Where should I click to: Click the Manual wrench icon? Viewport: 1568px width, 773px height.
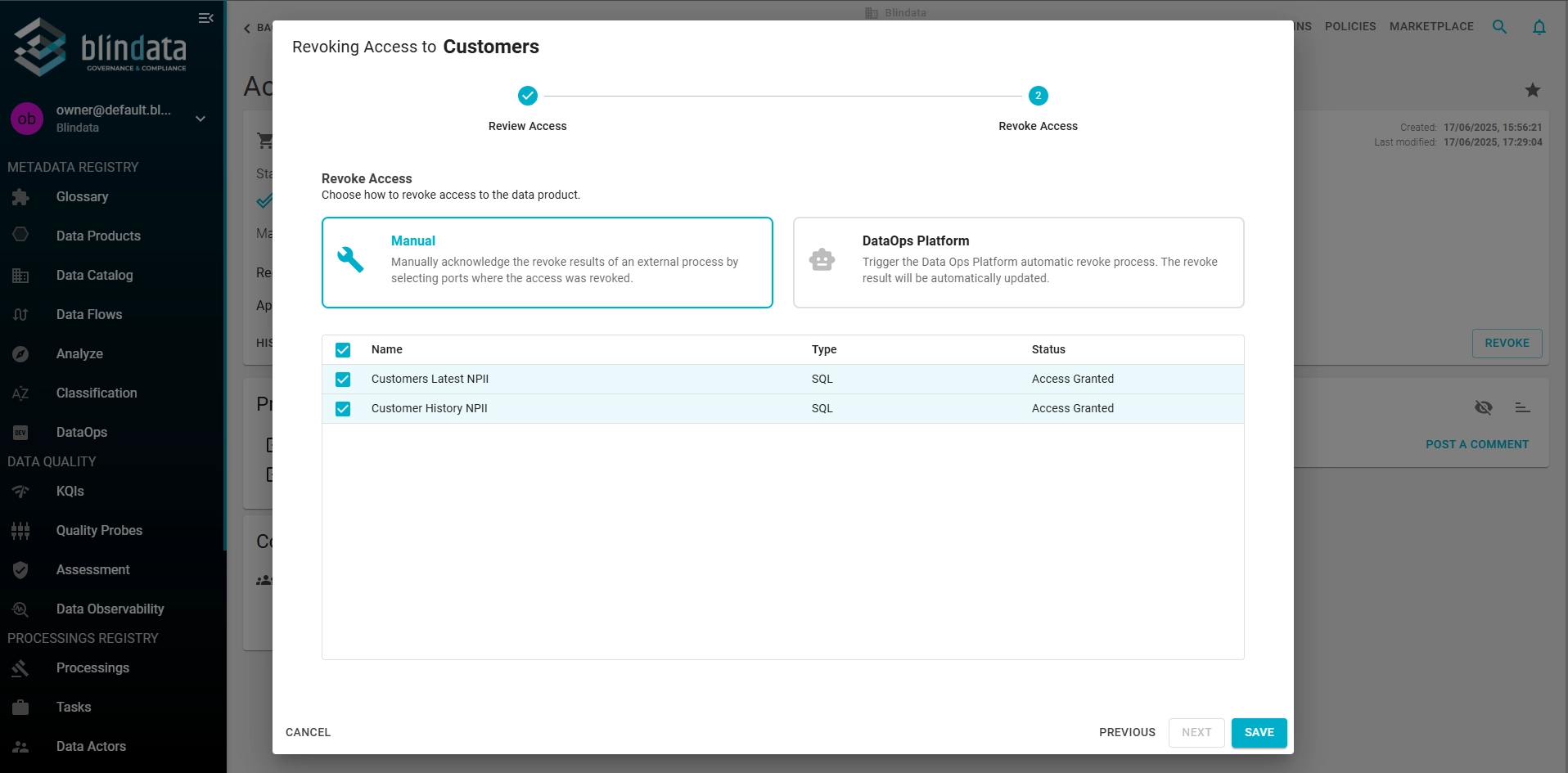(x=350, y=259)
